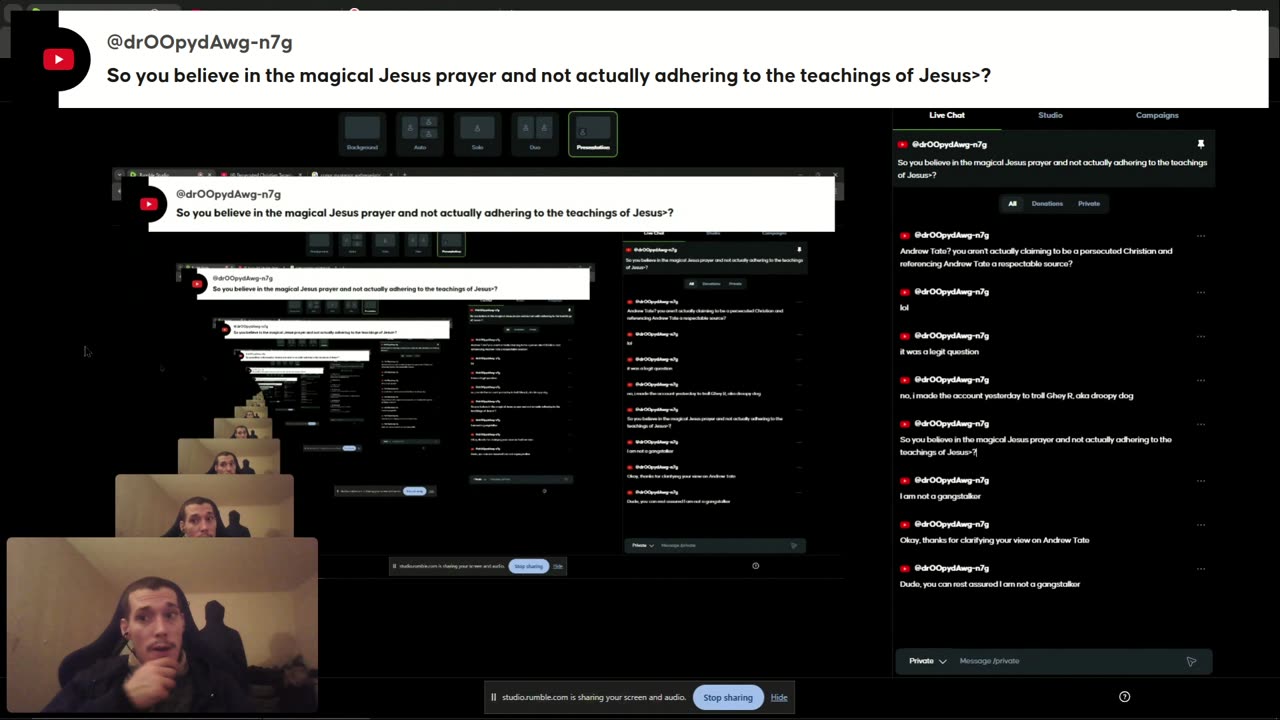
Task: Send the chat message
Action: (x=1191, y=661)
